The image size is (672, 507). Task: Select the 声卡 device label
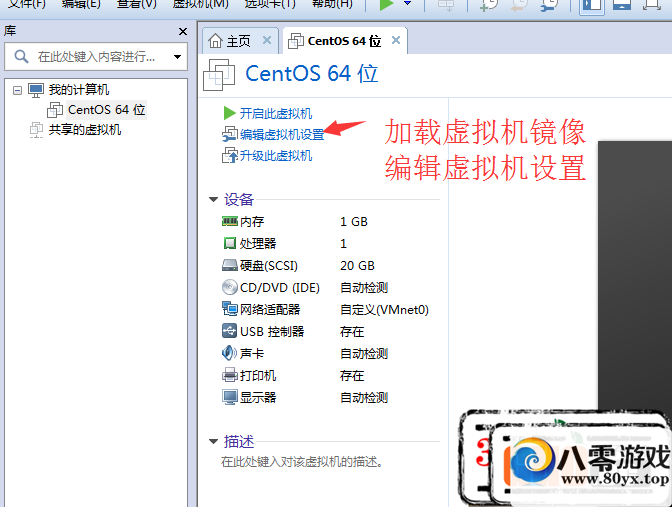click(x=252, y=354)
